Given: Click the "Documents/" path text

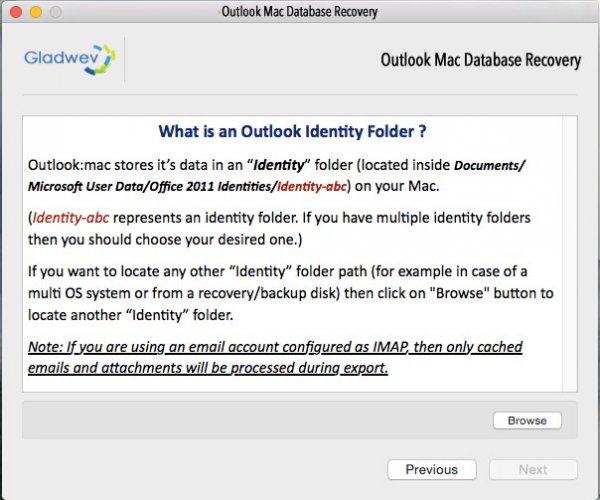Looking at the screenshot, I should click(x=490, y=165).
